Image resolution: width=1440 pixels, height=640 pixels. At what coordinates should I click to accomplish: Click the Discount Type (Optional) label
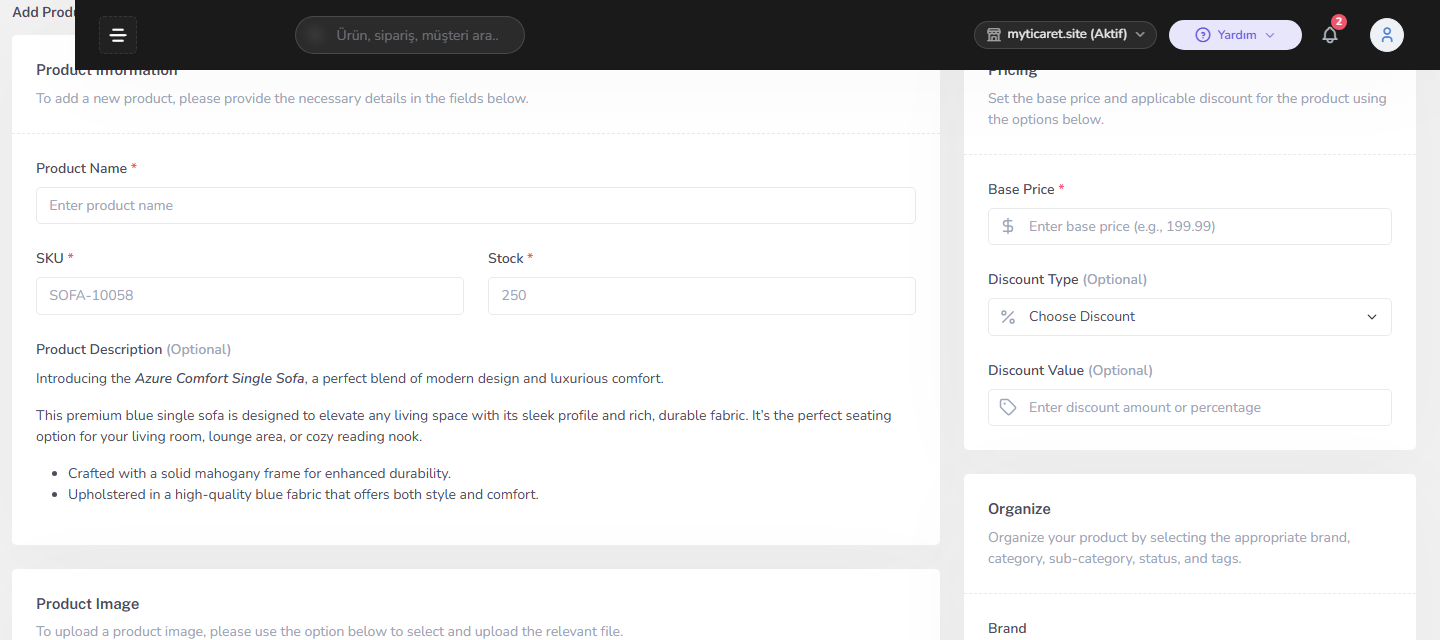click(1067, 279)
